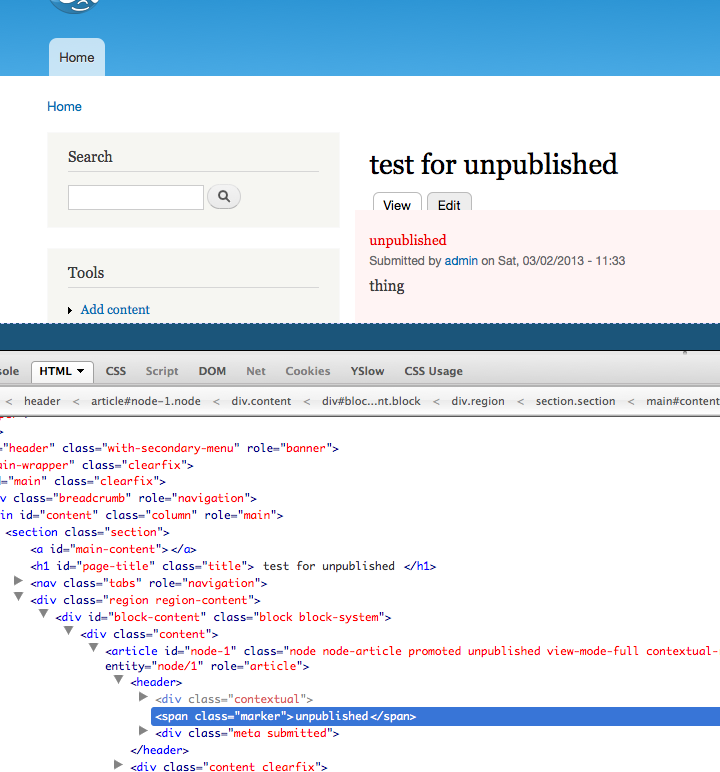Open the HTML panel dropdown arrow
This screenshot has width=720, height=772.
coord(80,371)
